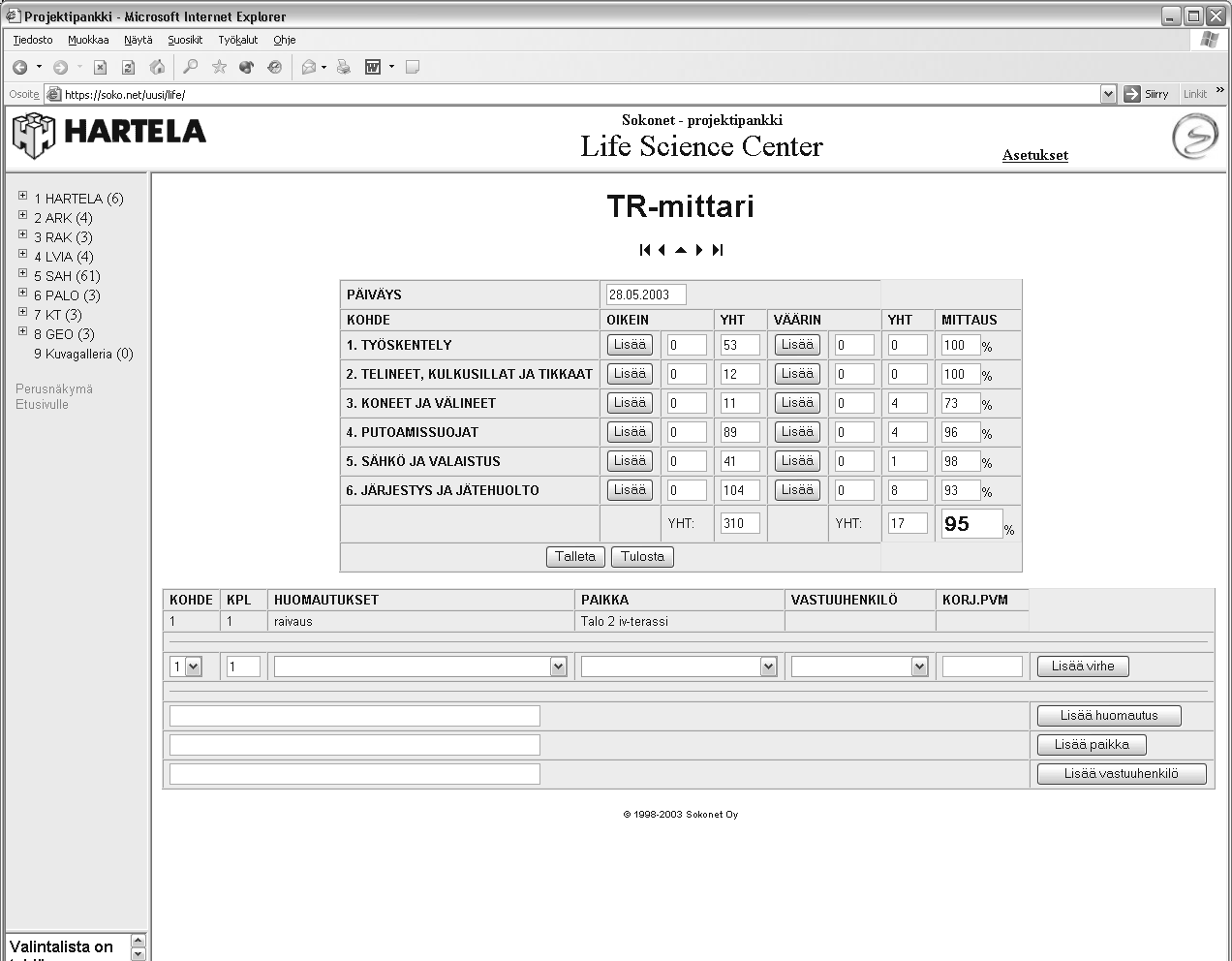
Task: Expand the 8 GEO (3) tree node
Action: coord(22,331)
